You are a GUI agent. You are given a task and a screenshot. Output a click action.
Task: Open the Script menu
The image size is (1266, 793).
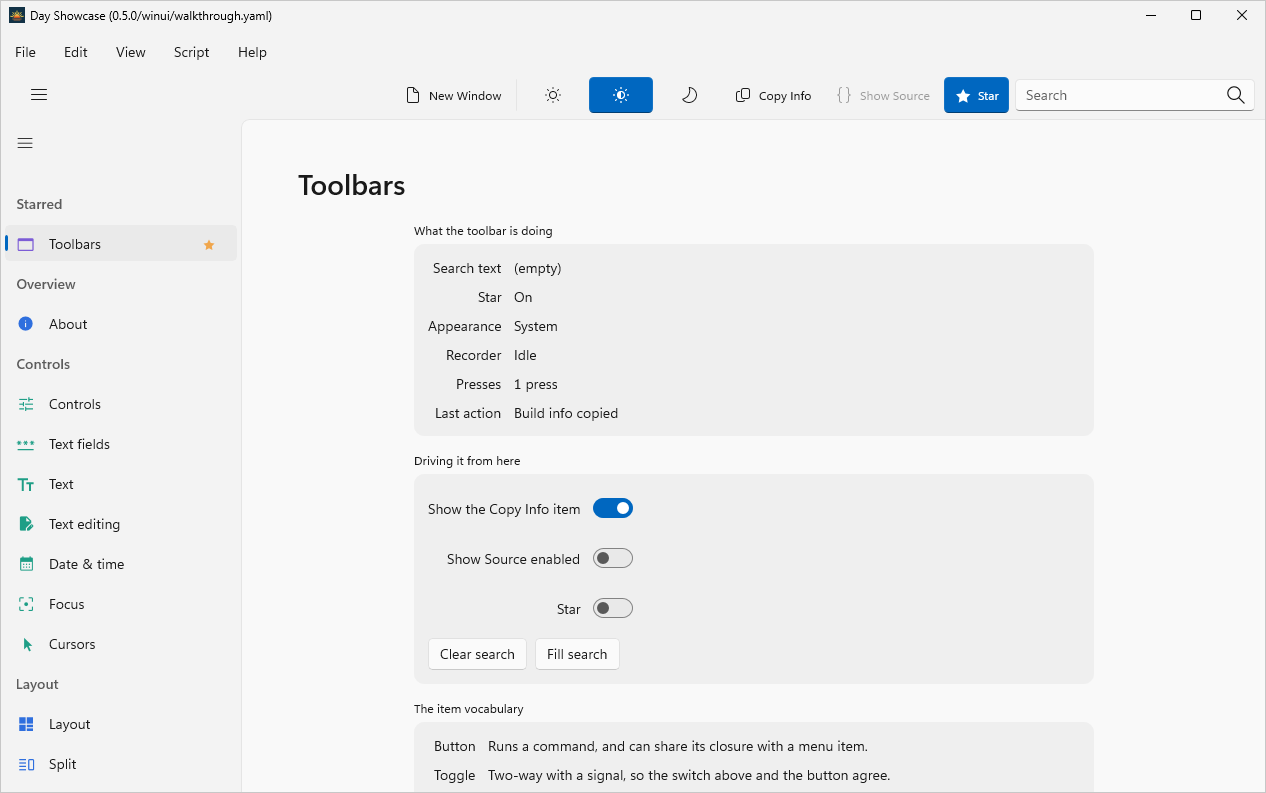(191, 52)
